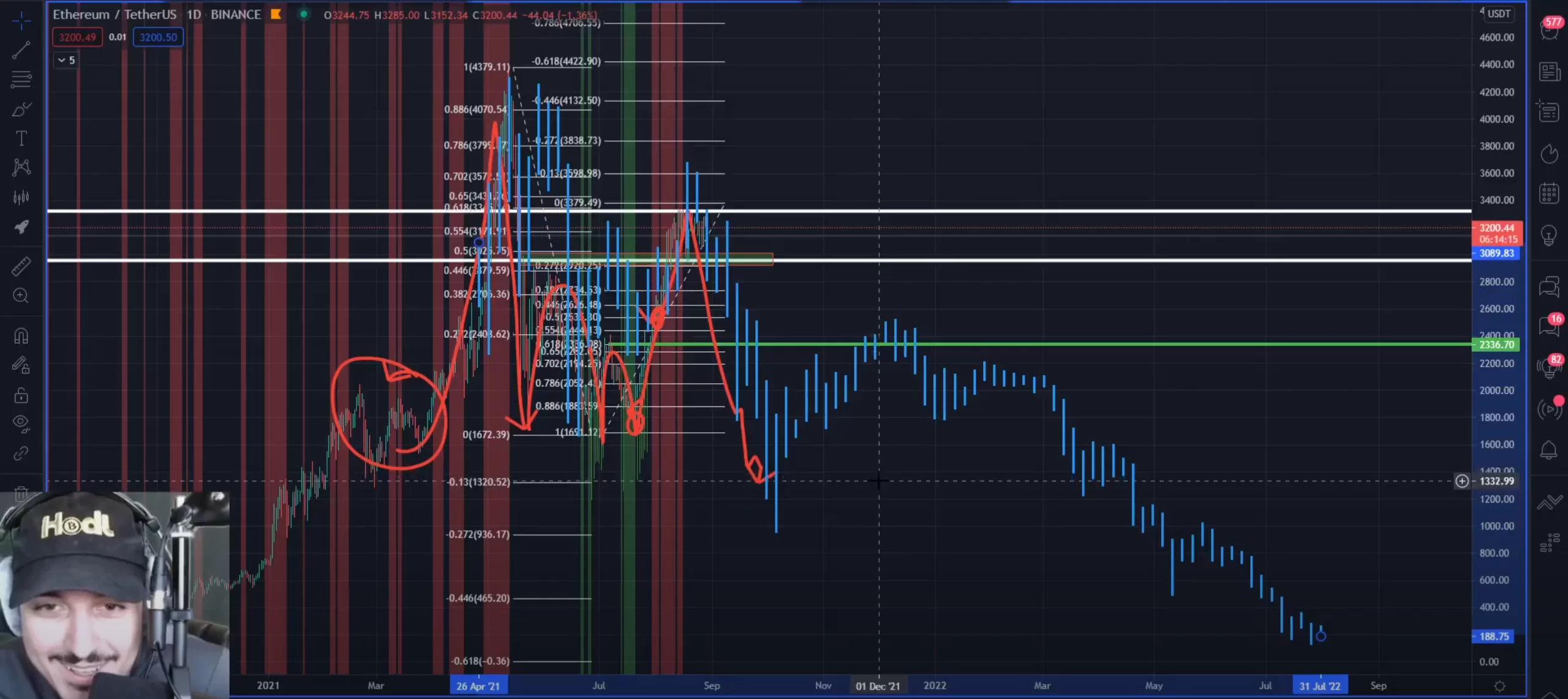1568x699 pixels.
Task: Open the alerts bell panel
Action: point(1549,450)
